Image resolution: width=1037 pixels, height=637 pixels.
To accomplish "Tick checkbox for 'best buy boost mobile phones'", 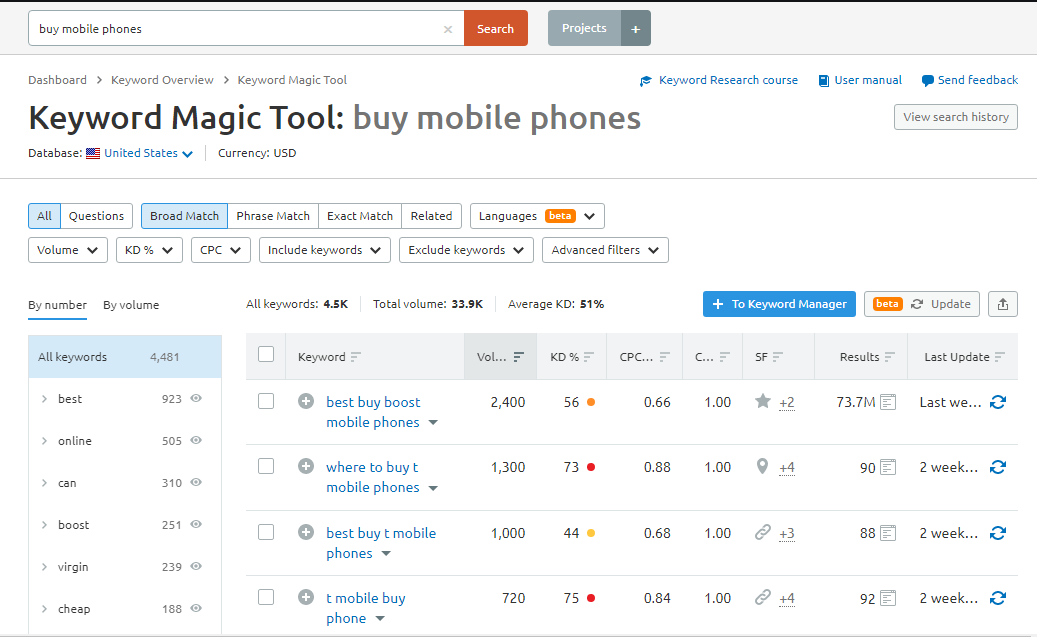I will (x=266, y=401).
